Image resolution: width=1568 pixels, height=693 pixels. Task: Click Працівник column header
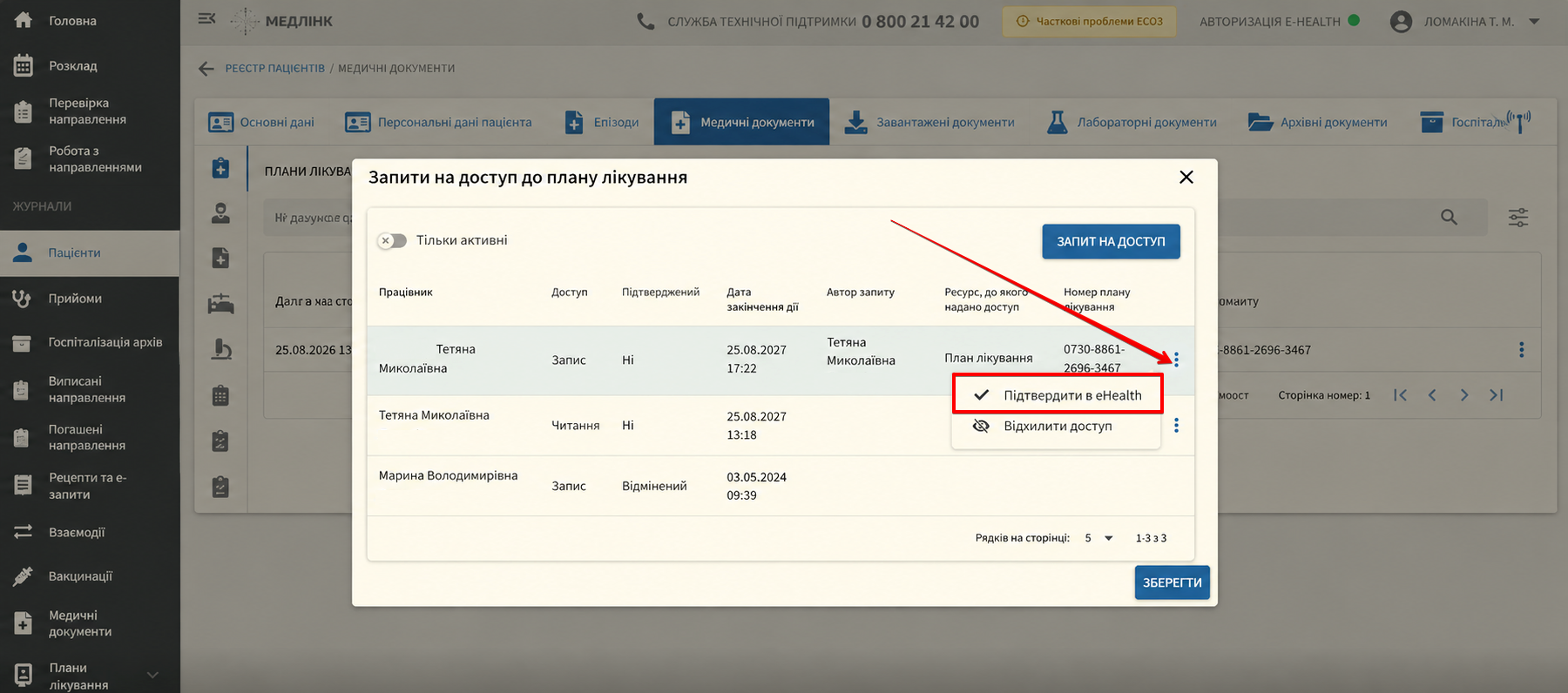click(405, 293)
